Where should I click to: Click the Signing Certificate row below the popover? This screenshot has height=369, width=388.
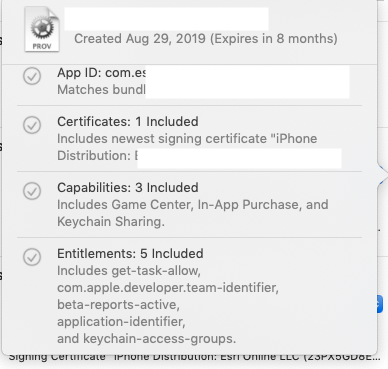click(x=194, y=357)
